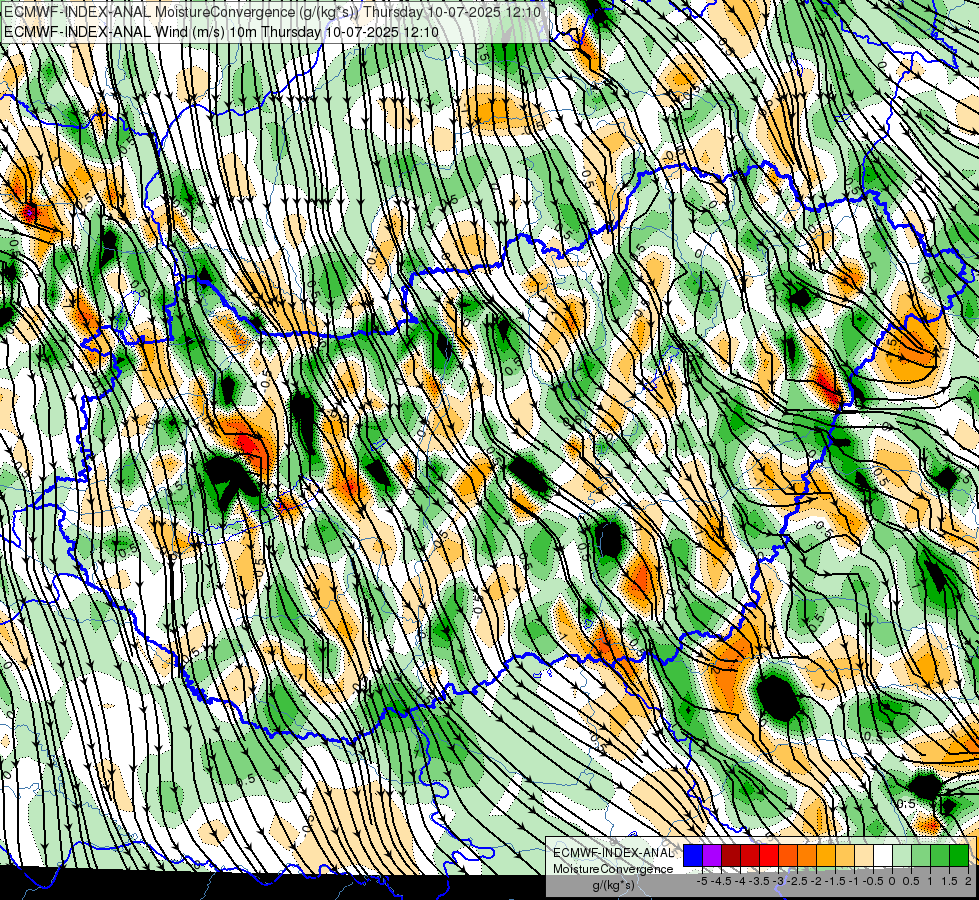Screen dimensions: 979x900
Task: Click the legend tick label -4
Action: pos(740,881)
